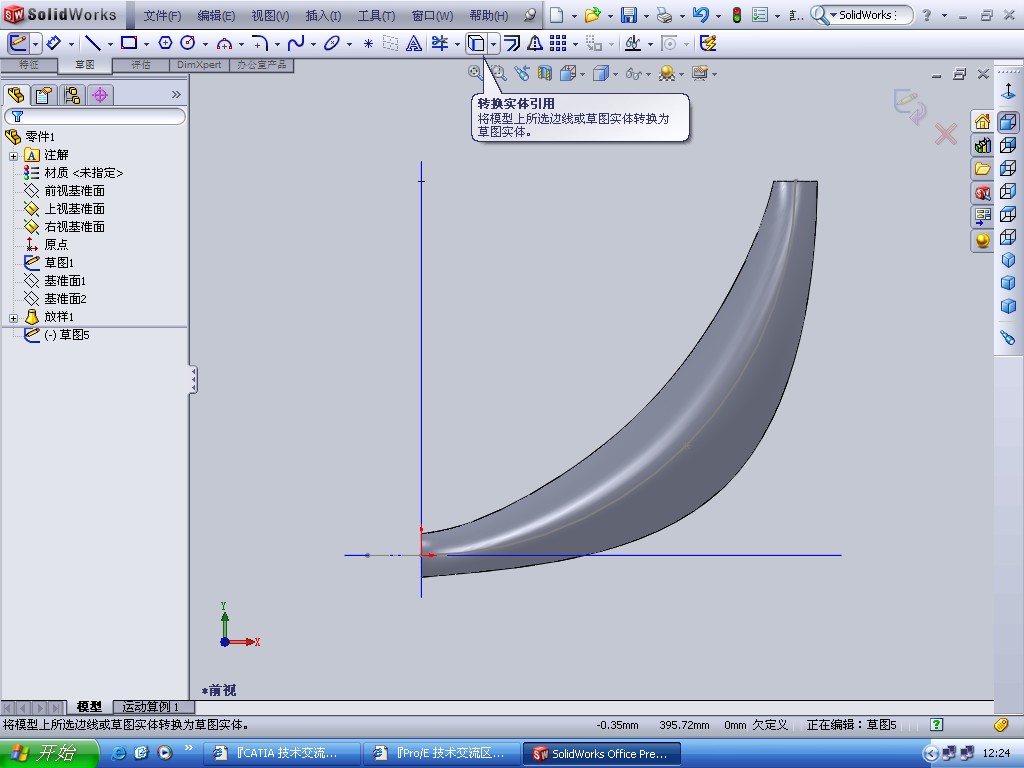
Task: Switch to the DimXpert command tab
Action: (x=199, y=65)
